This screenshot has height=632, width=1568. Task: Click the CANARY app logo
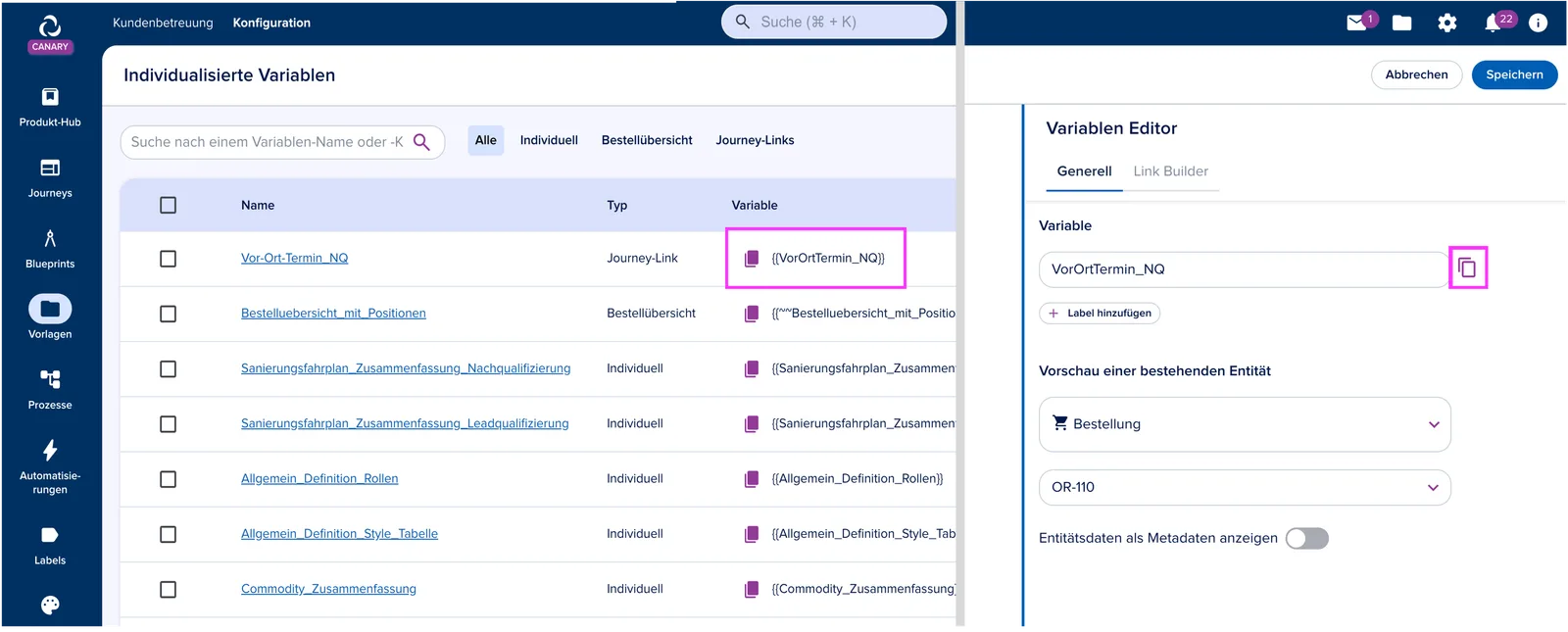pyautogui.click(x=50, y=32)
